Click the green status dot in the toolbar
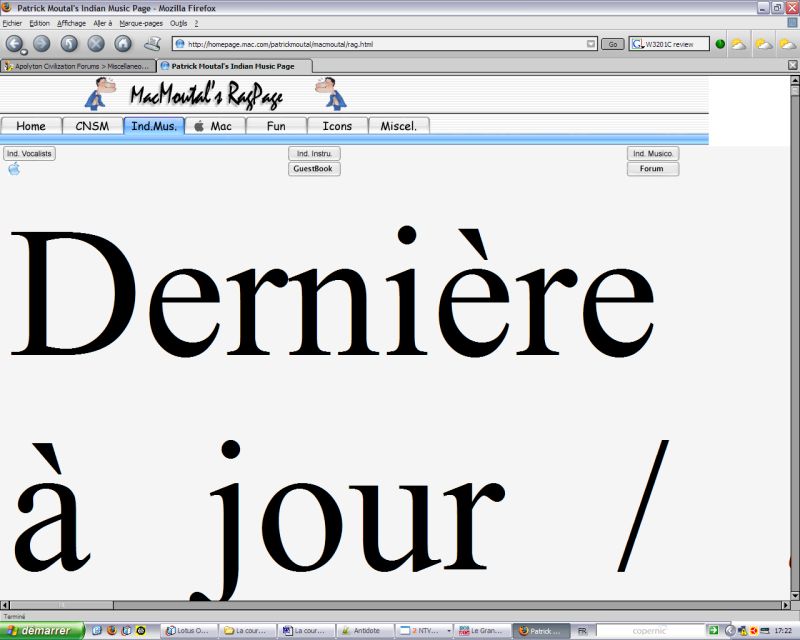The width and height of the screenshot is (800, 640). click(720, 44)
